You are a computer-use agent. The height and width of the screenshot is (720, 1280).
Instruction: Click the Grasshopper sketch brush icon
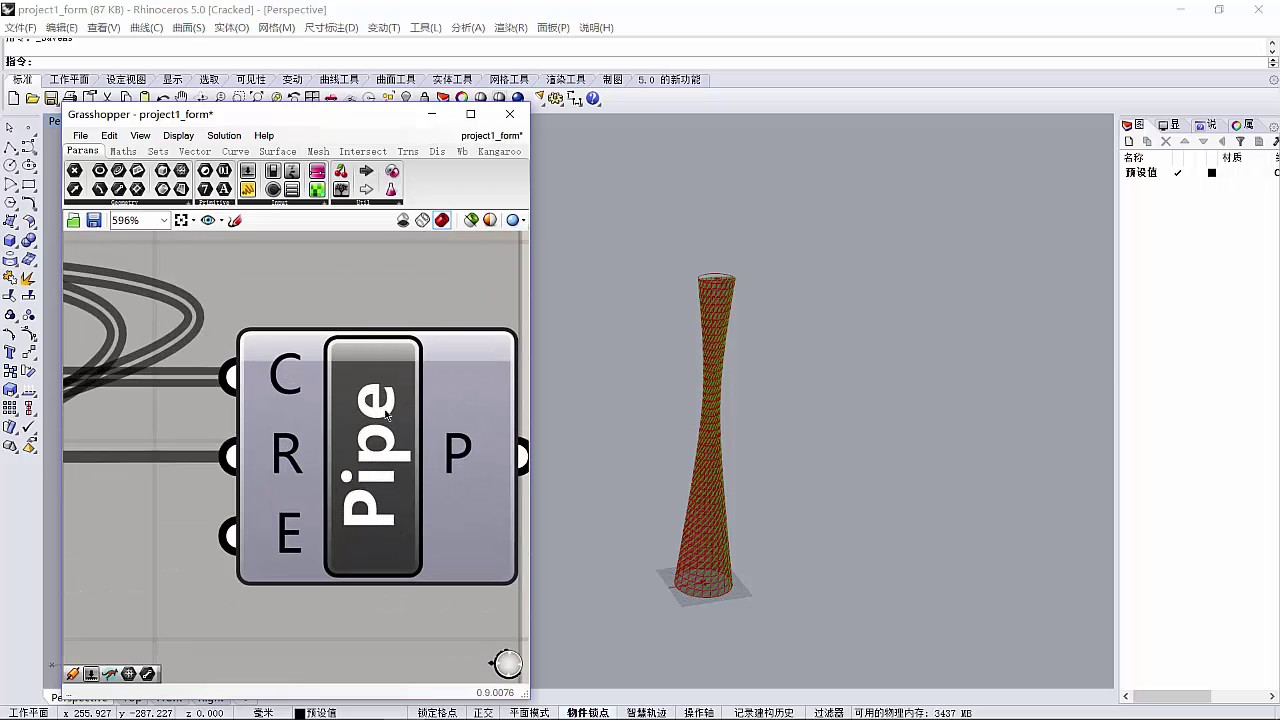[x=235, y=220]
